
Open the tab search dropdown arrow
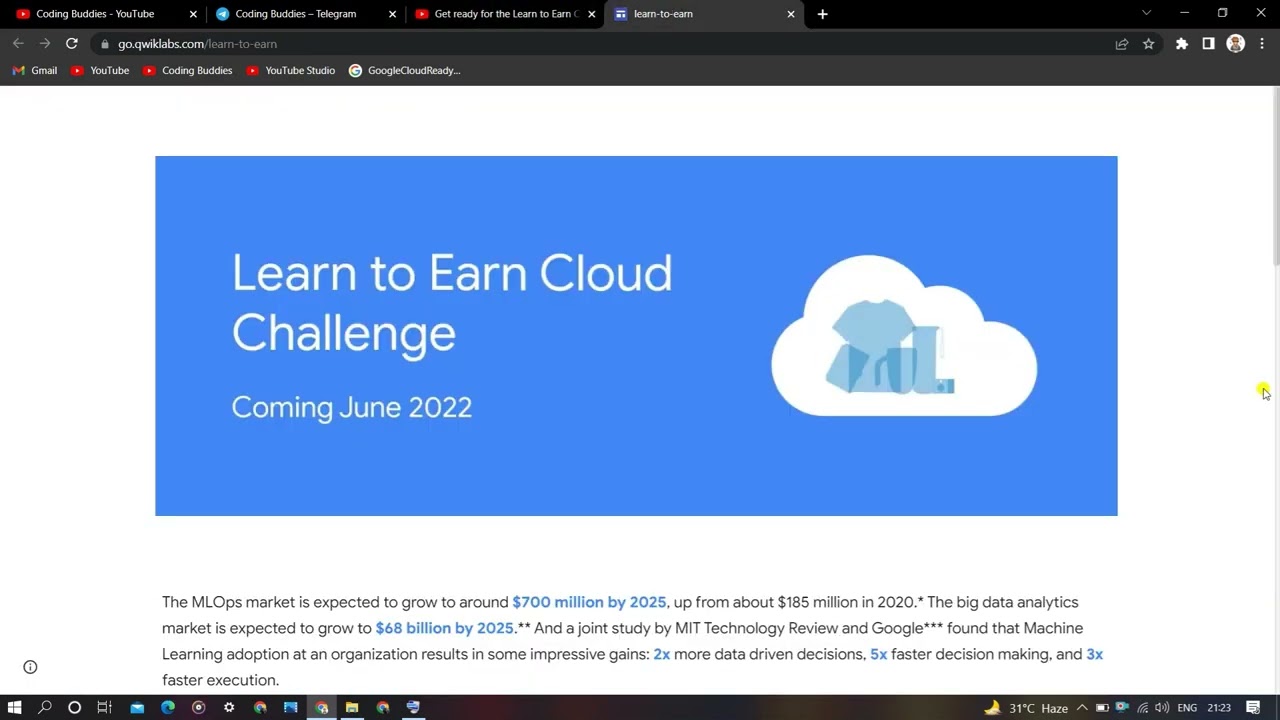tap(1146, 13)
